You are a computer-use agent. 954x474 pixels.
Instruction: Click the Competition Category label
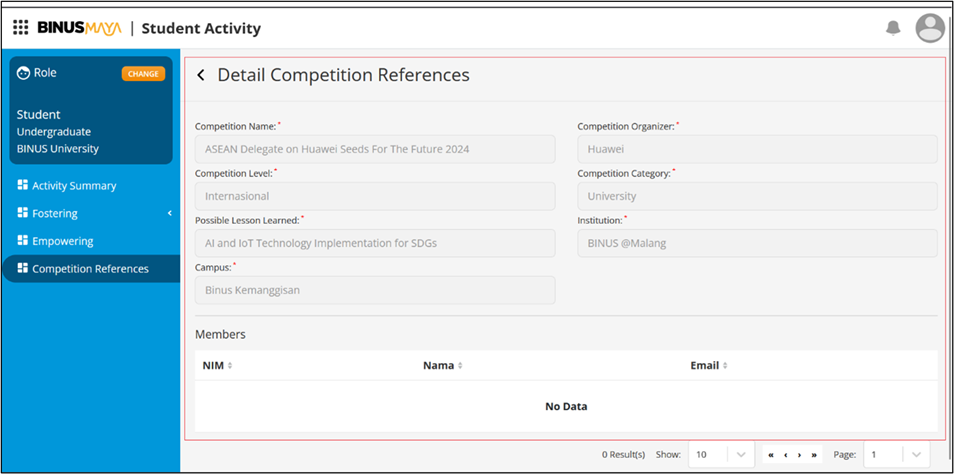tap(624, 173)
